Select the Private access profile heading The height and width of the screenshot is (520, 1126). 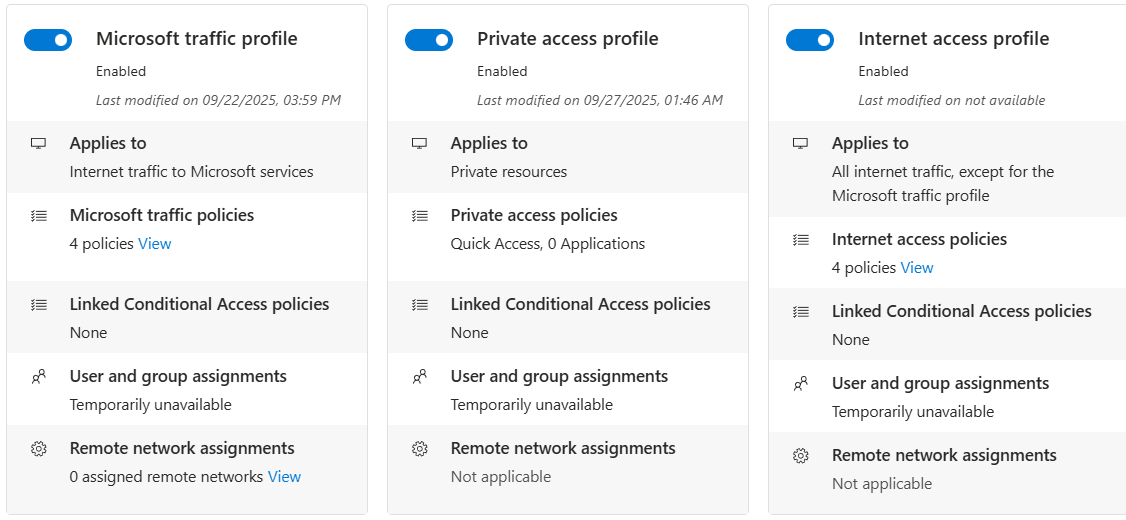pos(567,39)
